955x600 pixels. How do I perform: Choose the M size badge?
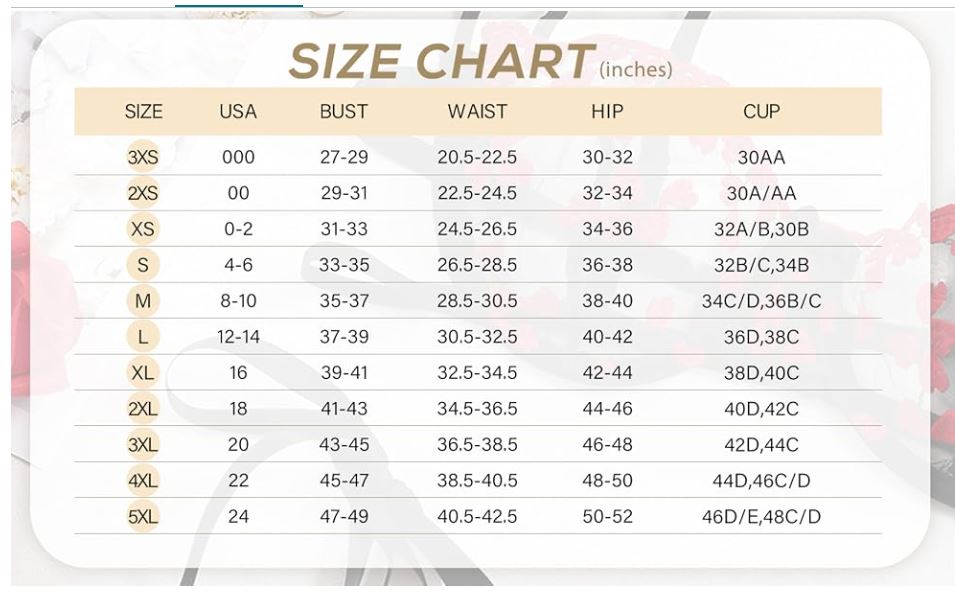(143, 301)
